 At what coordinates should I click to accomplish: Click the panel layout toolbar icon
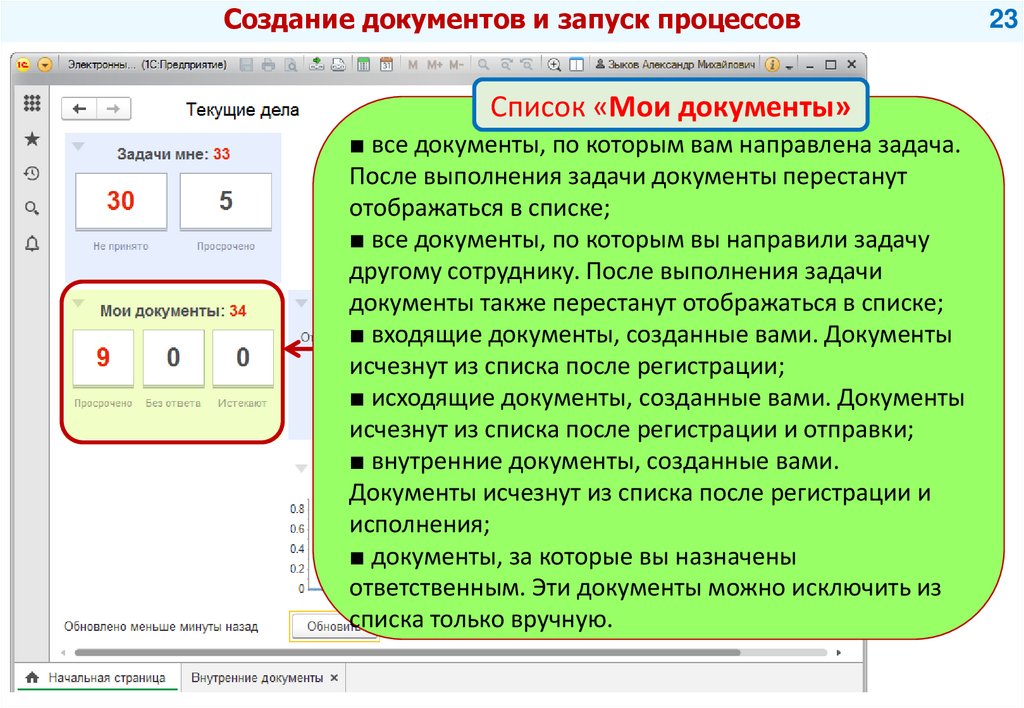pos(576,65)
